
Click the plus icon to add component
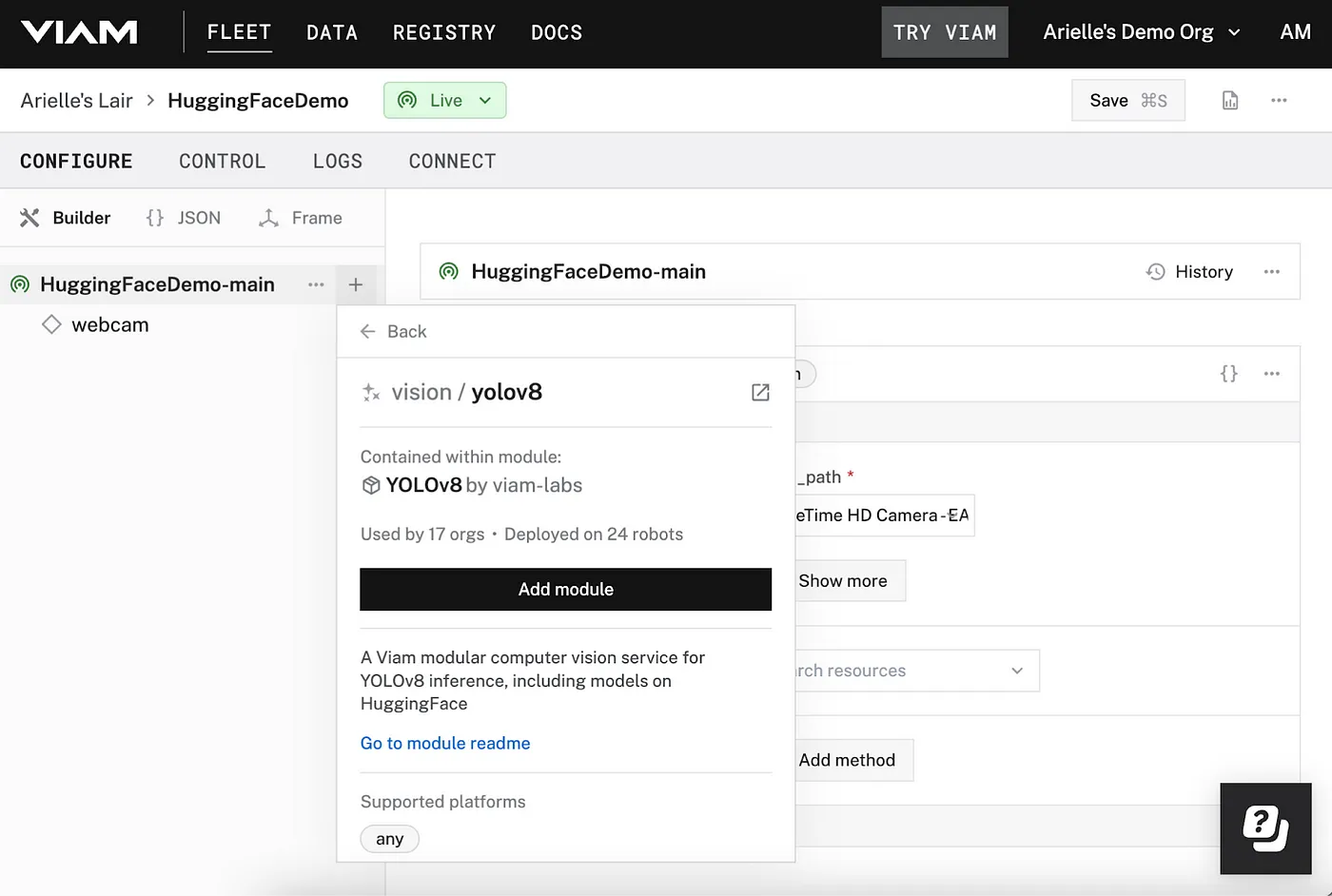click(356, 284)
